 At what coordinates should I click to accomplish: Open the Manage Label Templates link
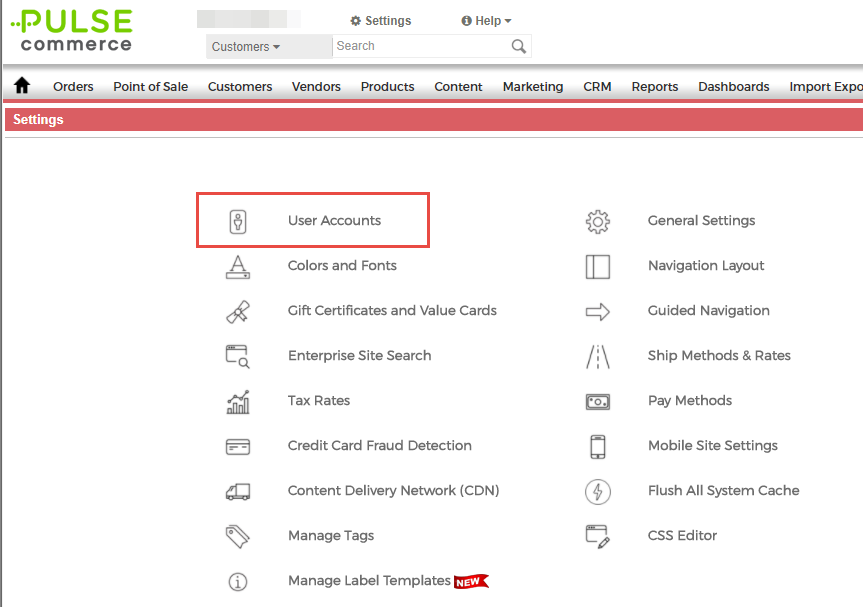coord(369,581)
